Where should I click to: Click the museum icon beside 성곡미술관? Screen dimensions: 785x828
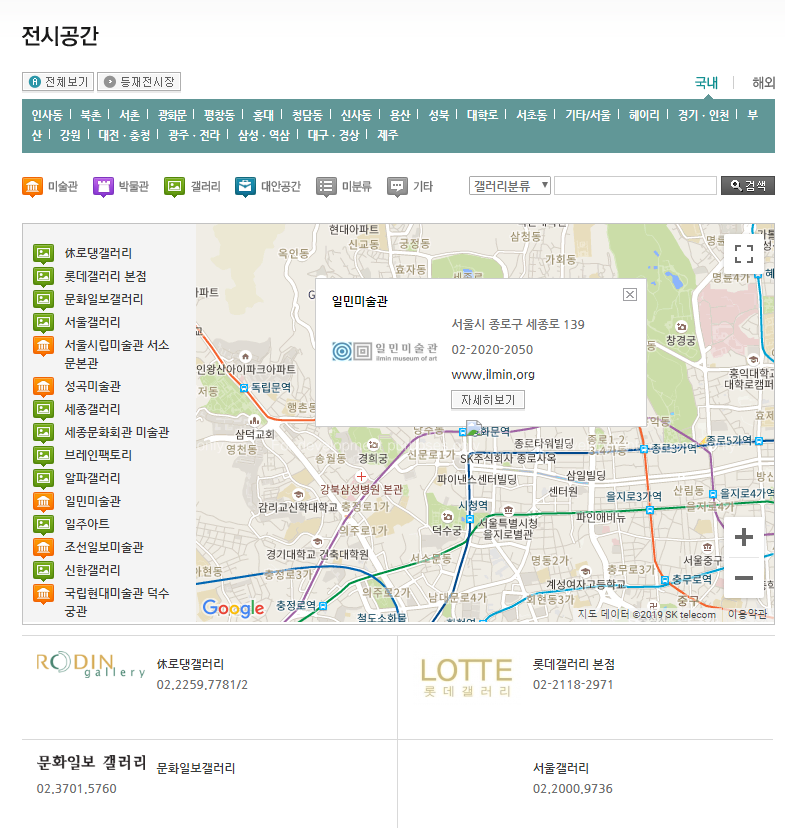(x=43, y=387)
